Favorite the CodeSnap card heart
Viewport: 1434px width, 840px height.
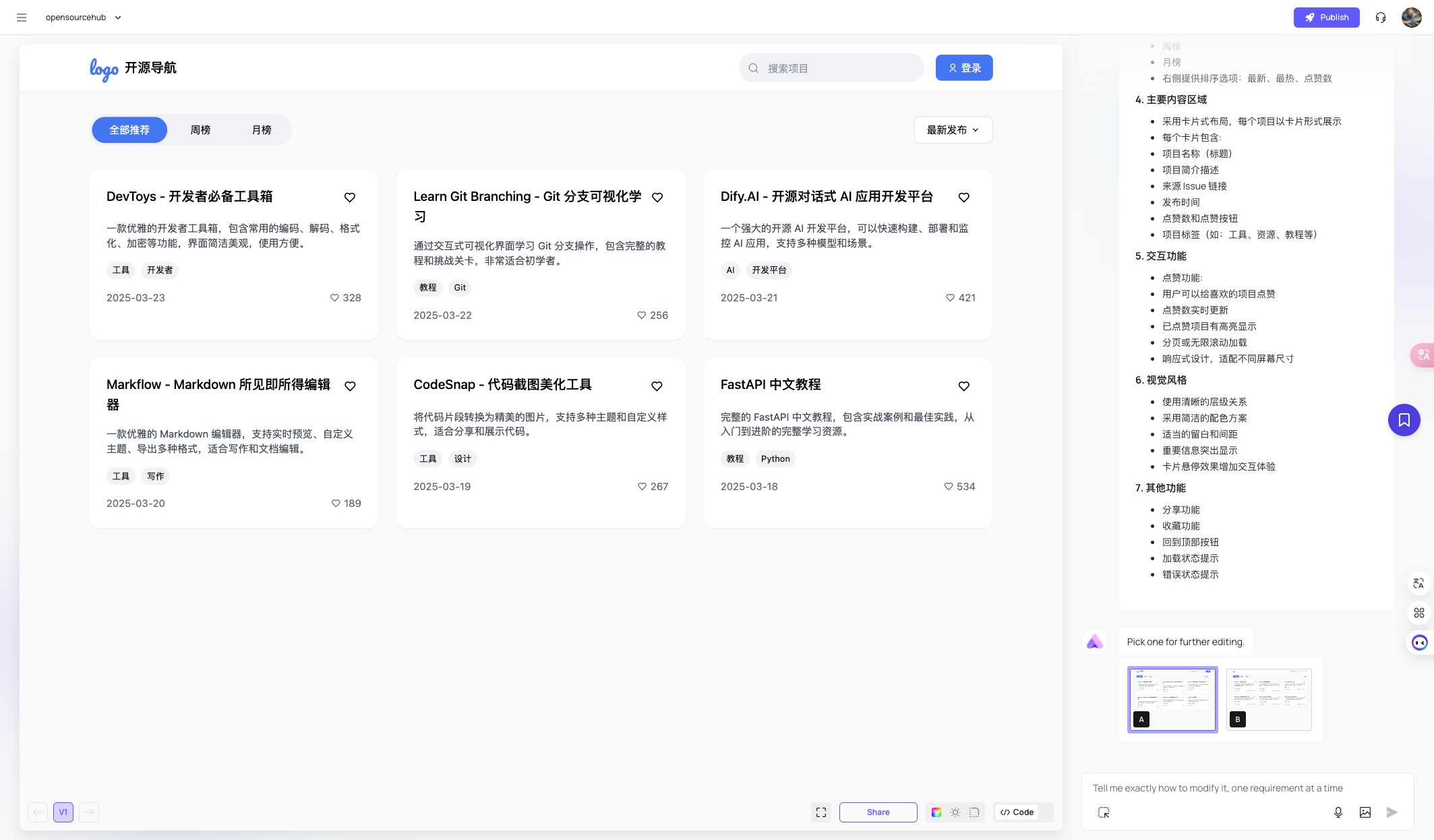point(657,386)
